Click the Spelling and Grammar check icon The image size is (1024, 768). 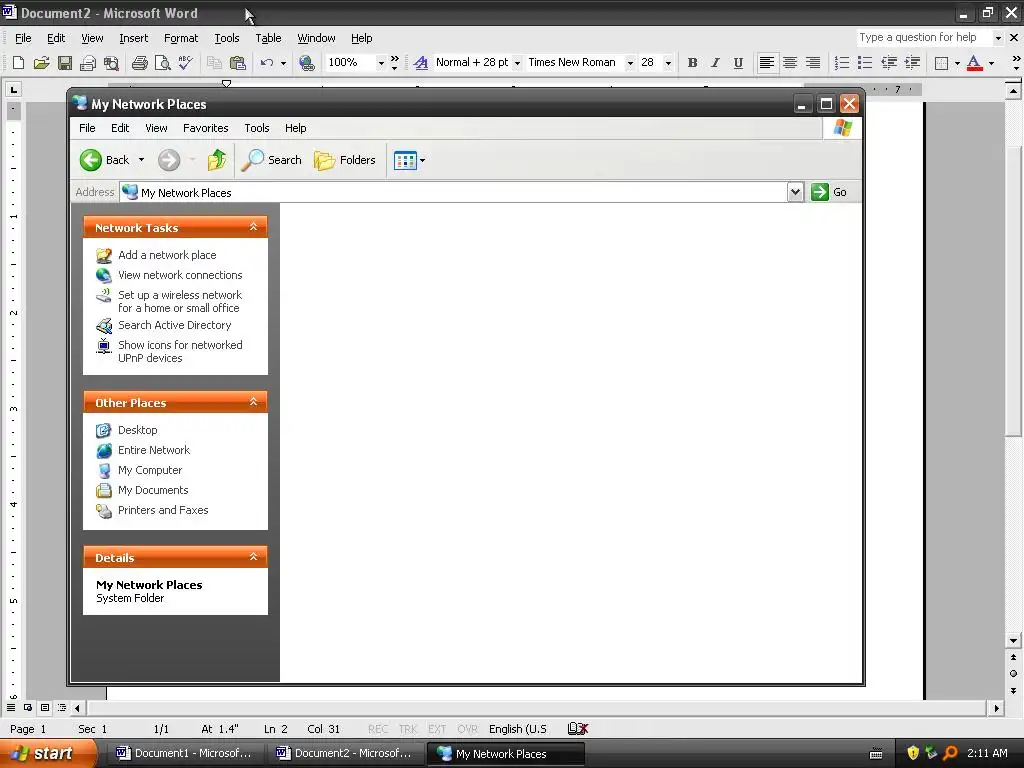185,63
